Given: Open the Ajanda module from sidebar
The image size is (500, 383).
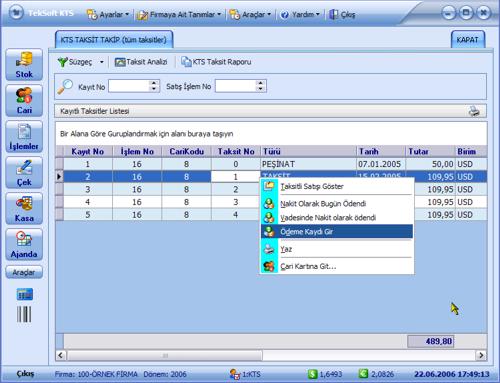Looking at the screenshot, I should [x=24, y=245].
